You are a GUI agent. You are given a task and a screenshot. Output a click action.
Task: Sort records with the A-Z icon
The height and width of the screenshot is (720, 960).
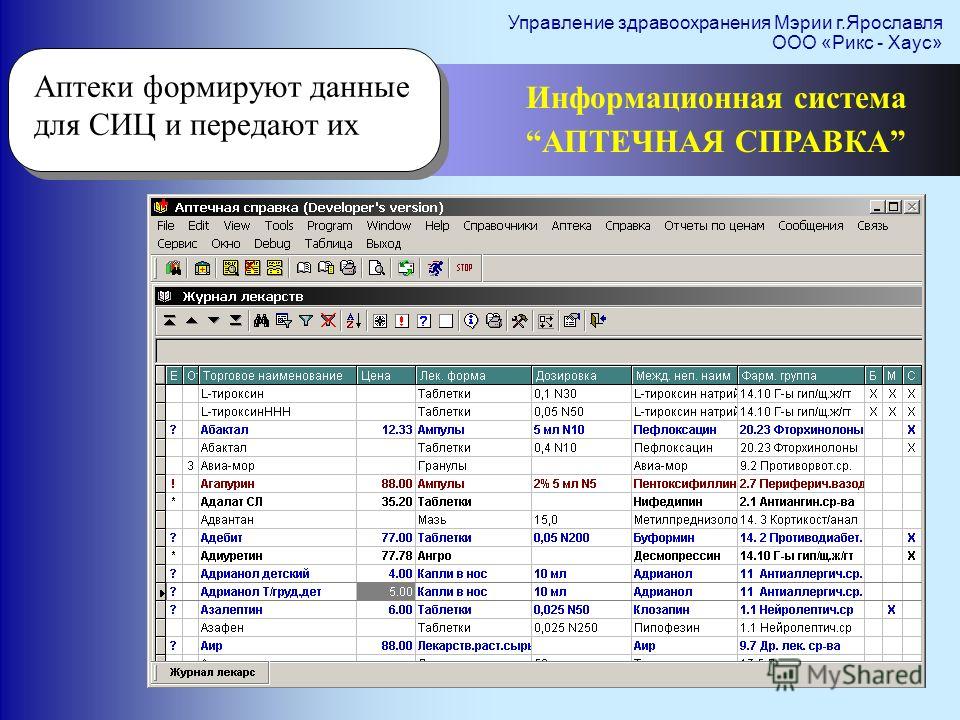point(354,320)
